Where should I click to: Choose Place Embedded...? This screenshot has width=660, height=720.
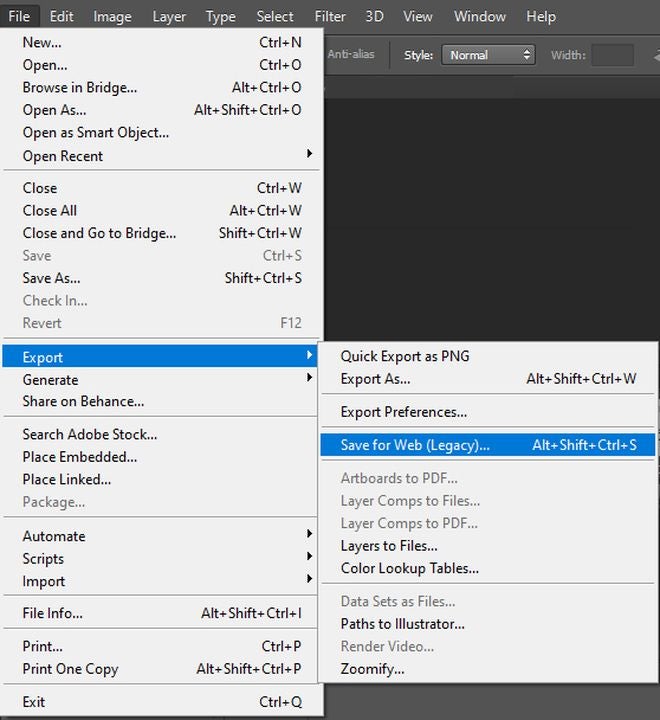(x=162, y=456)
